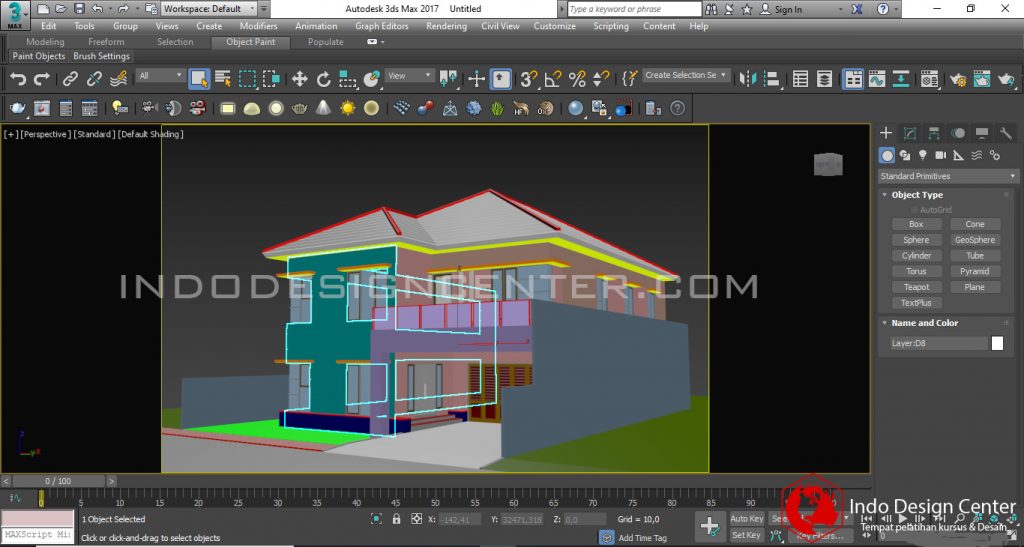Viewport: 1024px width, 547px height.
Task: Toggle the Angle Snap button
Action: click(x=552, y=79)
